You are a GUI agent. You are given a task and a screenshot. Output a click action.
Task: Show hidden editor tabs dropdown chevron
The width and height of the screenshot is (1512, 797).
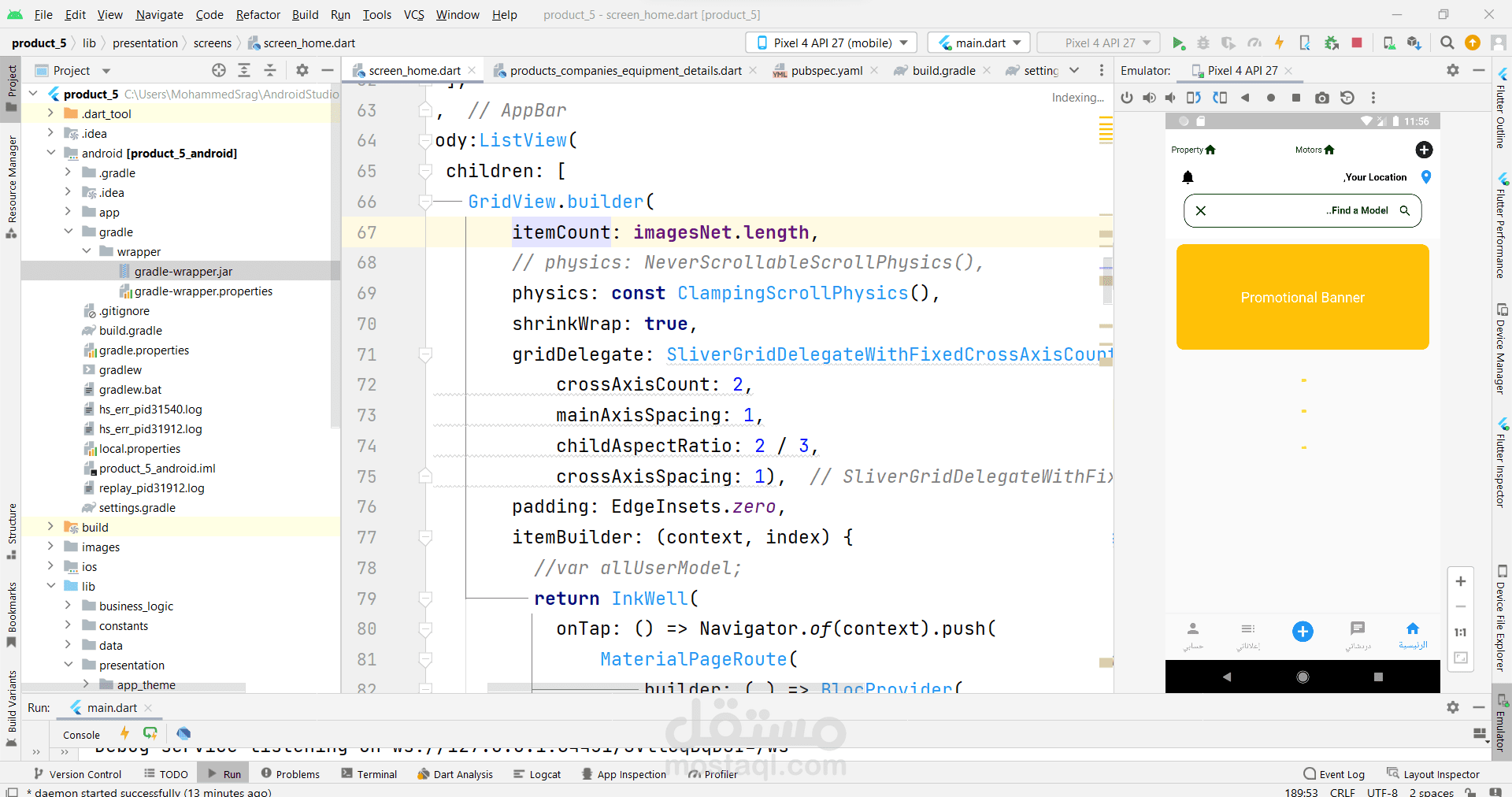pyautogui.click(x=1074, y=70)
